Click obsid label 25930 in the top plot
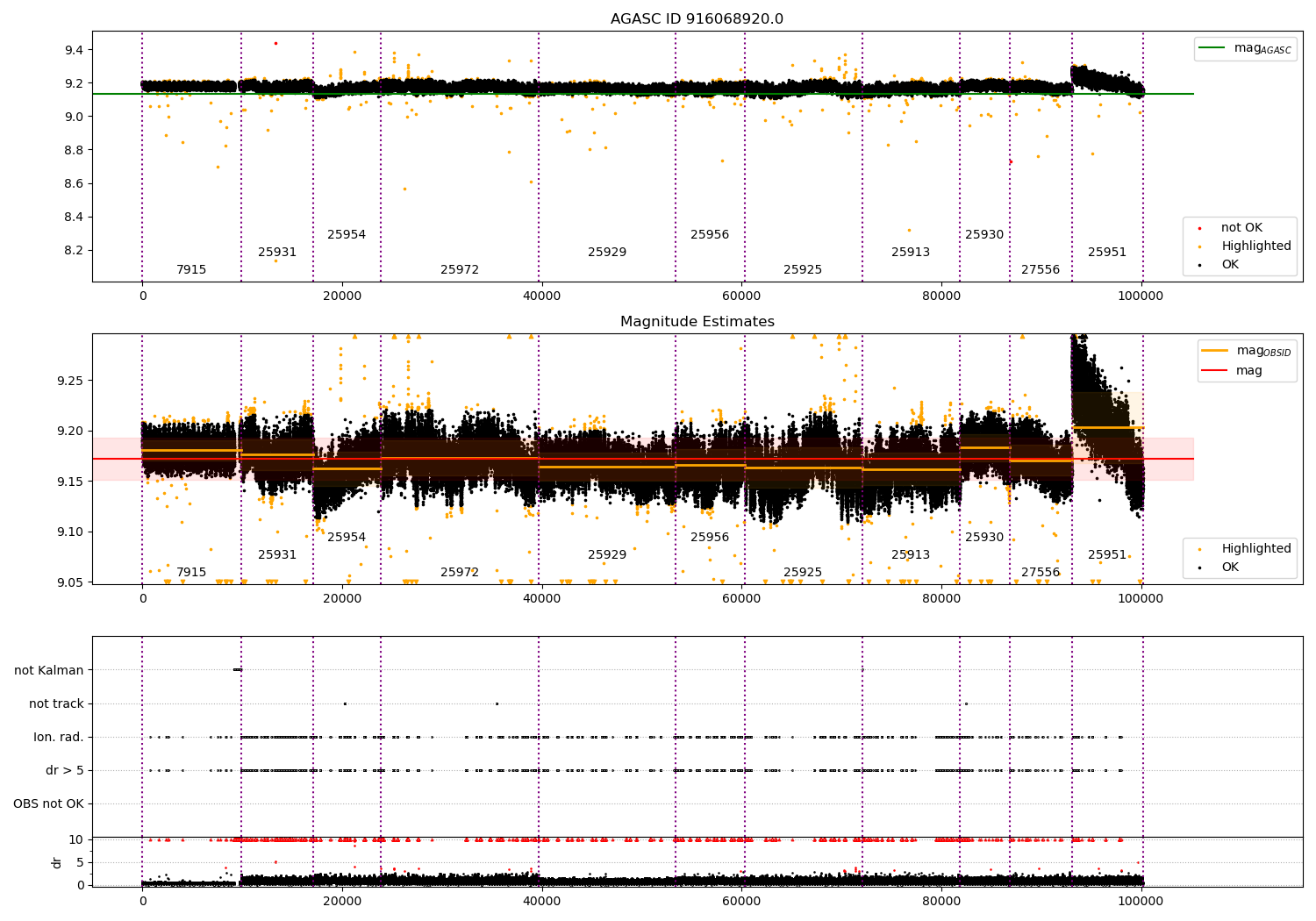 tap(984, 235)
